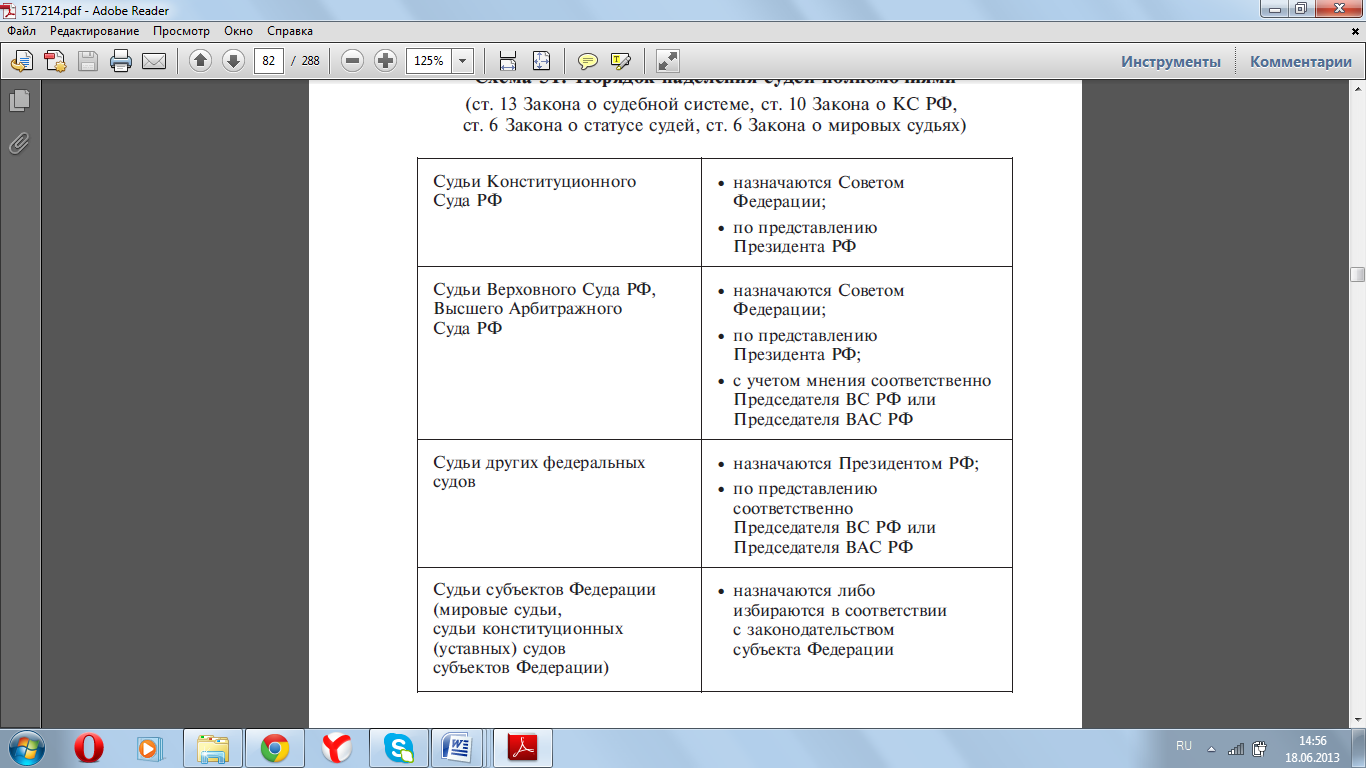Print the document using printer icon

(x=121, y=61)
